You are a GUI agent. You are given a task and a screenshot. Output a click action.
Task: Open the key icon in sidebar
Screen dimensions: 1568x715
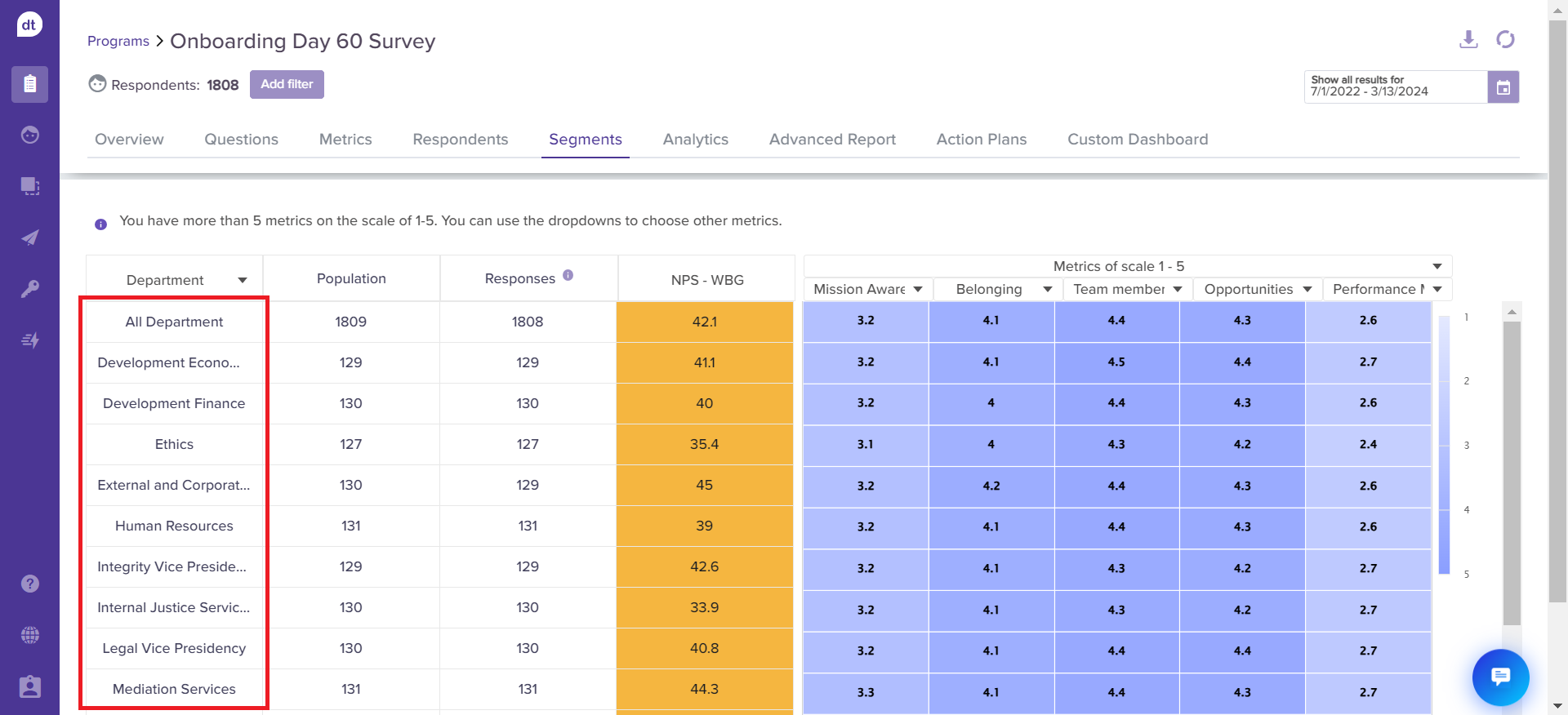30,289
